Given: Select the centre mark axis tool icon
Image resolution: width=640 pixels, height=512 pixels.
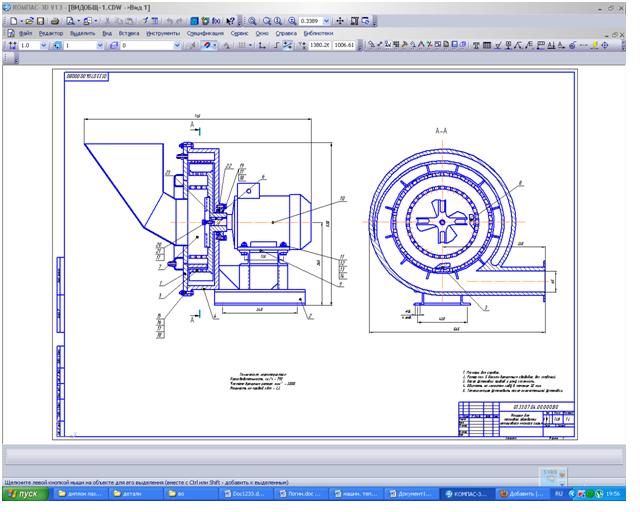Looking at the screenshot, I should click(604, 45).
